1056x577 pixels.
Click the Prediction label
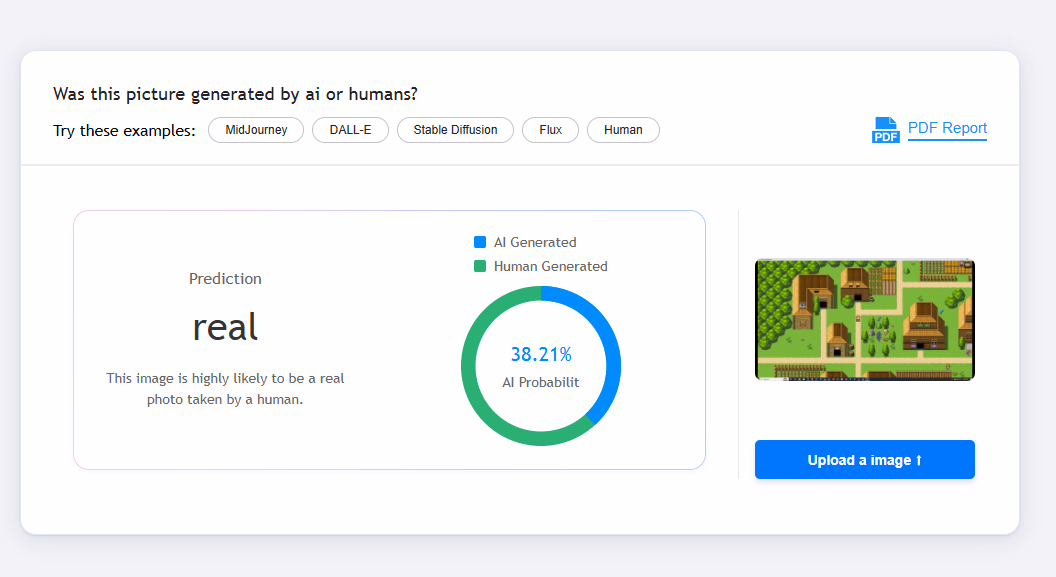click(225, 279)
